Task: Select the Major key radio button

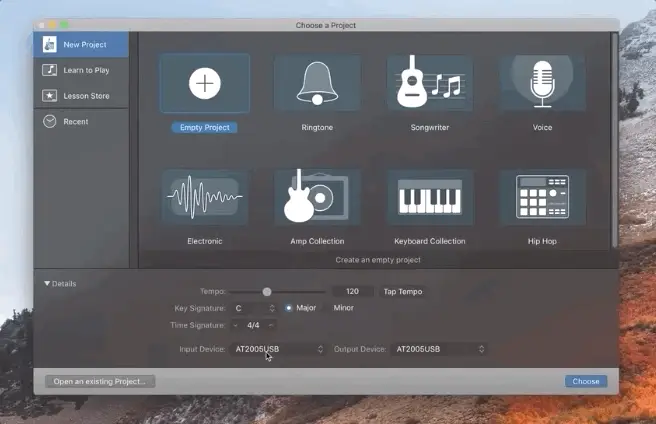Action: pos(289,308)
